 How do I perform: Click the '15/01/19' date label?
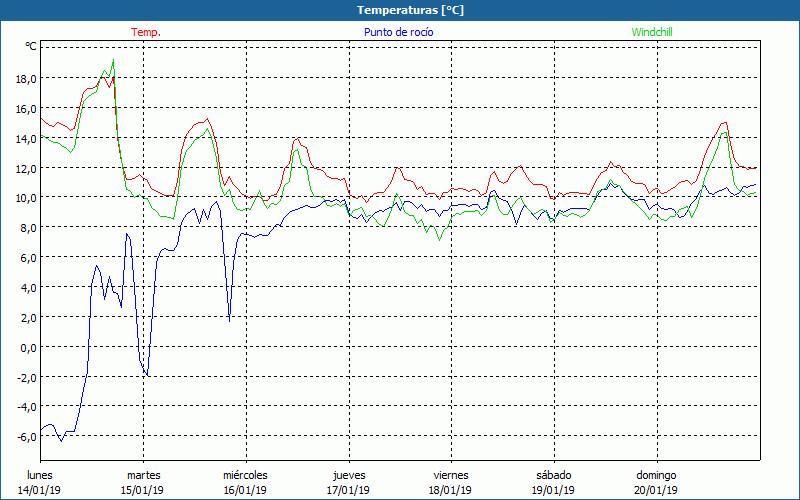pos(142,490)
